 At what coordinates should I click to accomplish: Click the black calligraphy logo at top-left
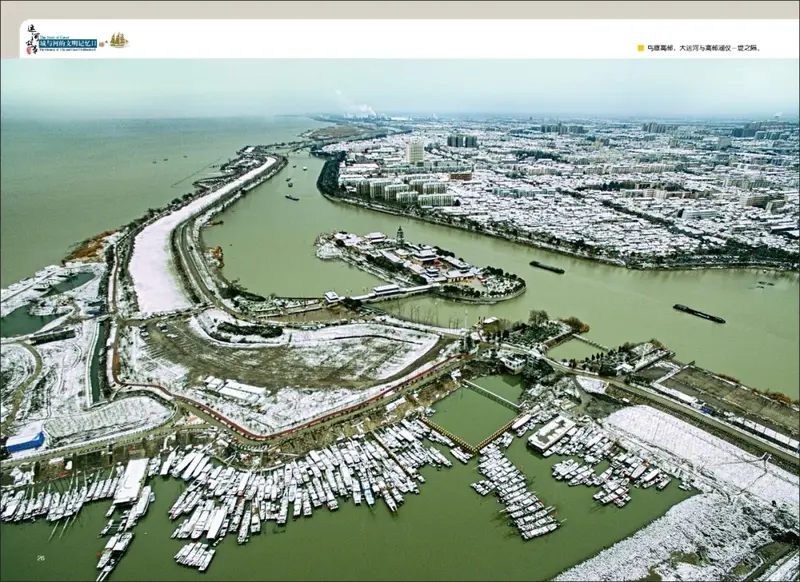32,37
